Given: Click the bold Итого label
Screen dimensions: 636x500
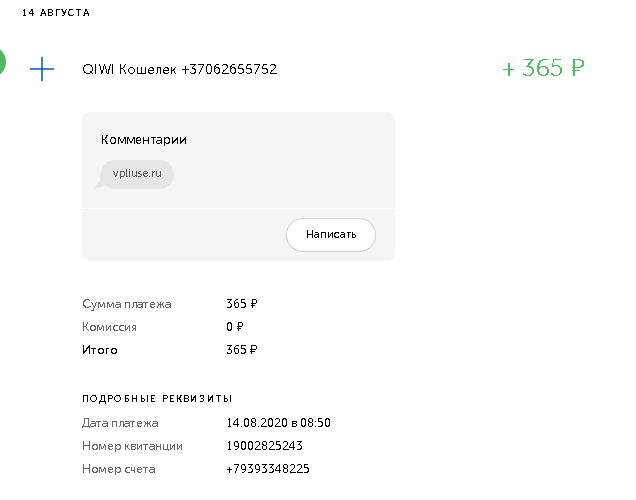Looking at the screenshot, I should pyautogui.click(x=100, y=350).
